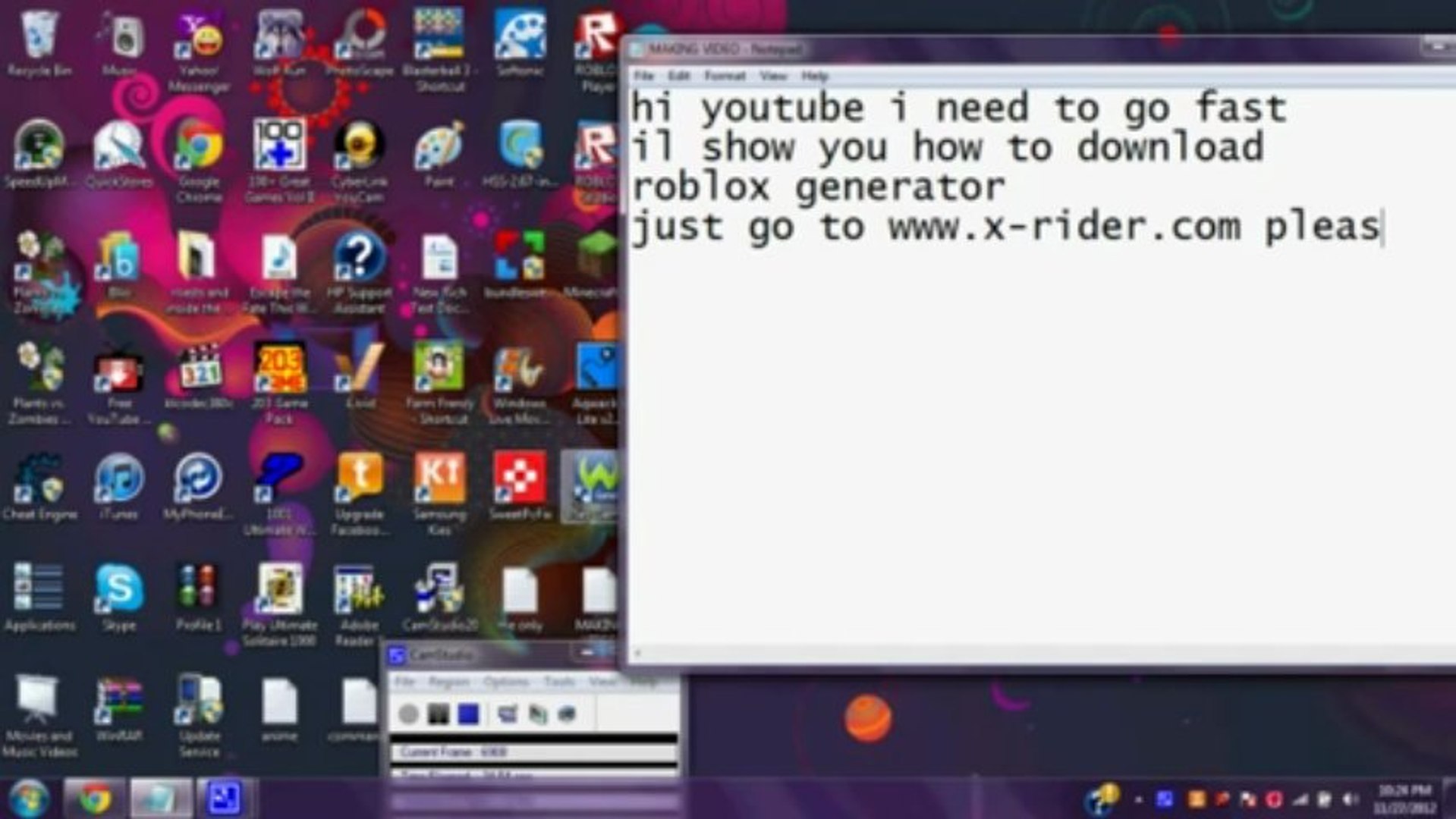Open the Notepad File menu
The image size is (1456, 819).
coord(643,76)
